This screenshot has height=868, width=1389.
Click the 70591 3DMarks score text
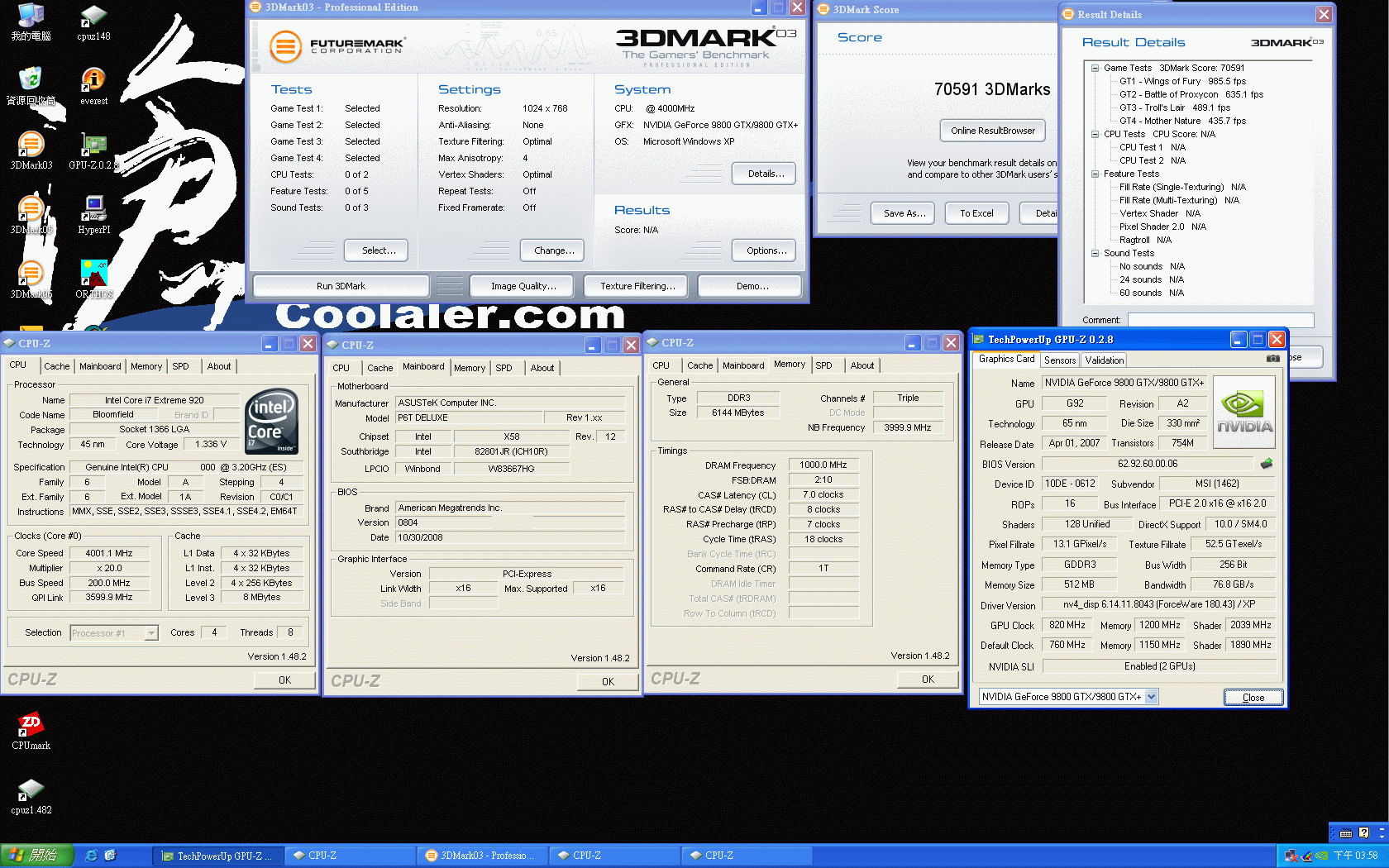click(x=992, y=89)
